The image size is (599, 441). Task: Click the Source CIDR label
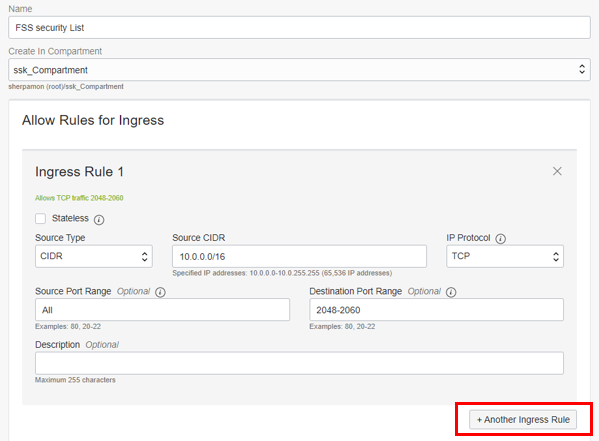(199, 238)
